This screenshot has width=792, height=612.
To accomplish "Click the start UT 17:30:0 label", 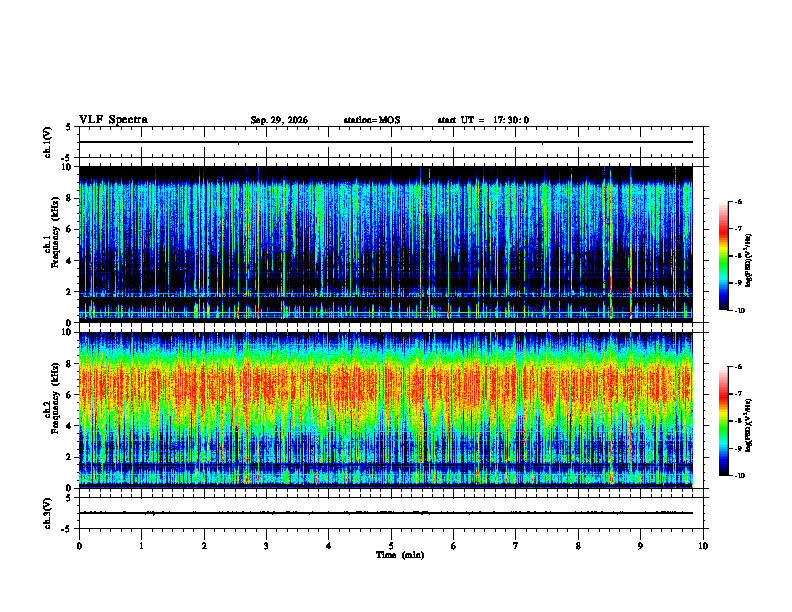I will [x=483, y=120].
